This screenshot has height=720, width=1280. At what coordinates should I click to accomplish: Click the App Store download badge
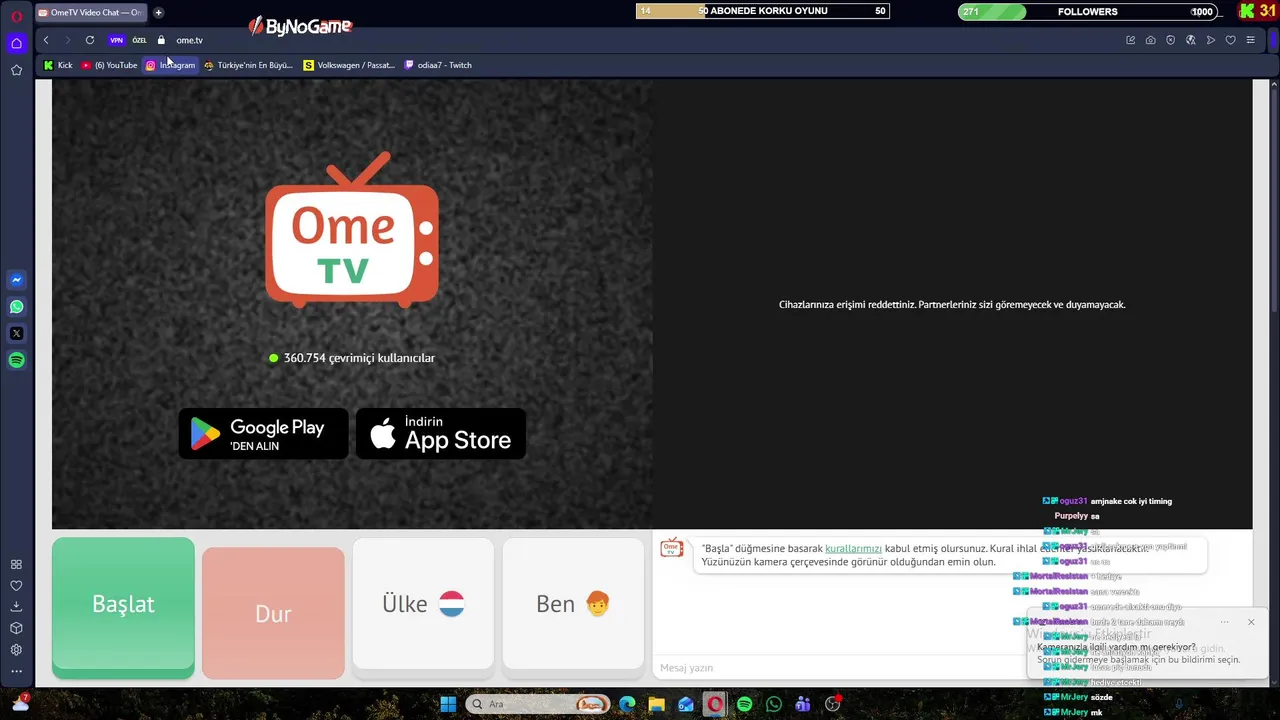click(x=441, y=434)
